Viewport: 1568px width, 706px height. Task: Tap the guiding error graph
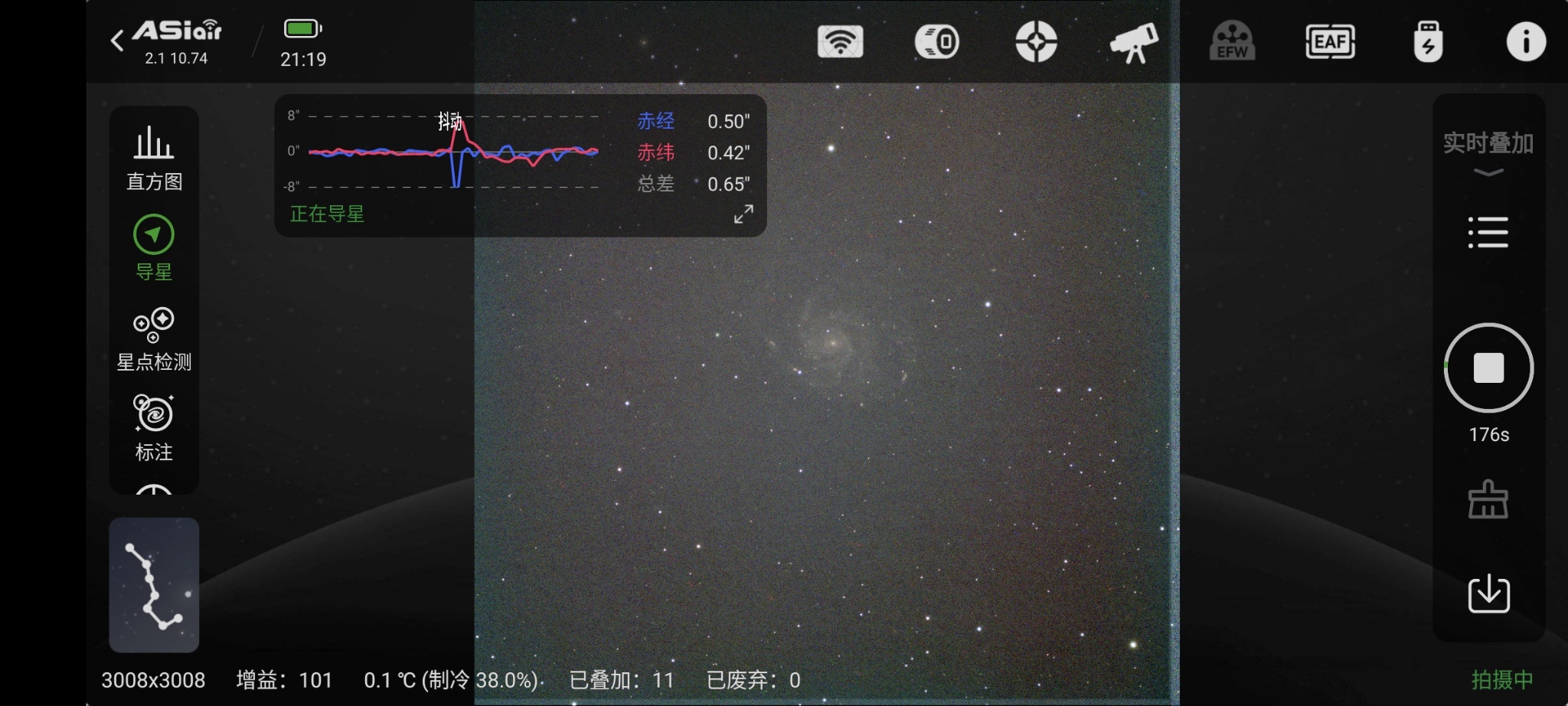452,151
